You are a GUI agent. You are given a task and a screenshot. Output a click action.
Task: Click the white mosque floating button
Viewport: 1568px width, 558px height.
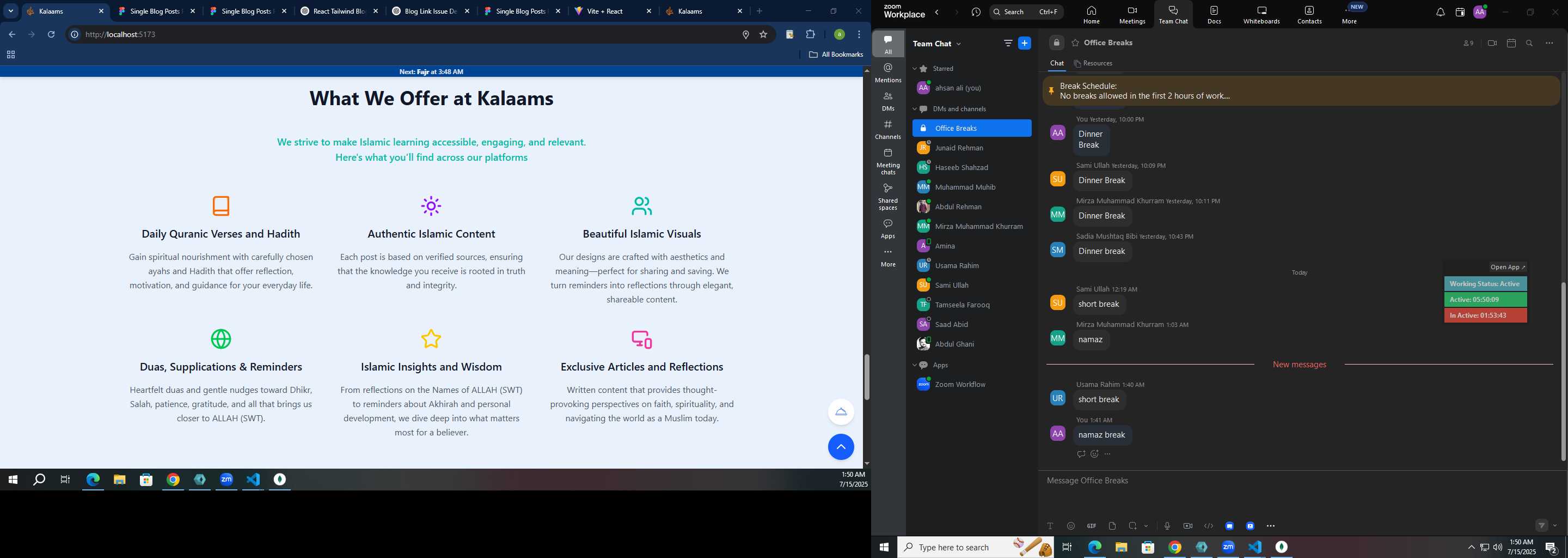(841, 412)
